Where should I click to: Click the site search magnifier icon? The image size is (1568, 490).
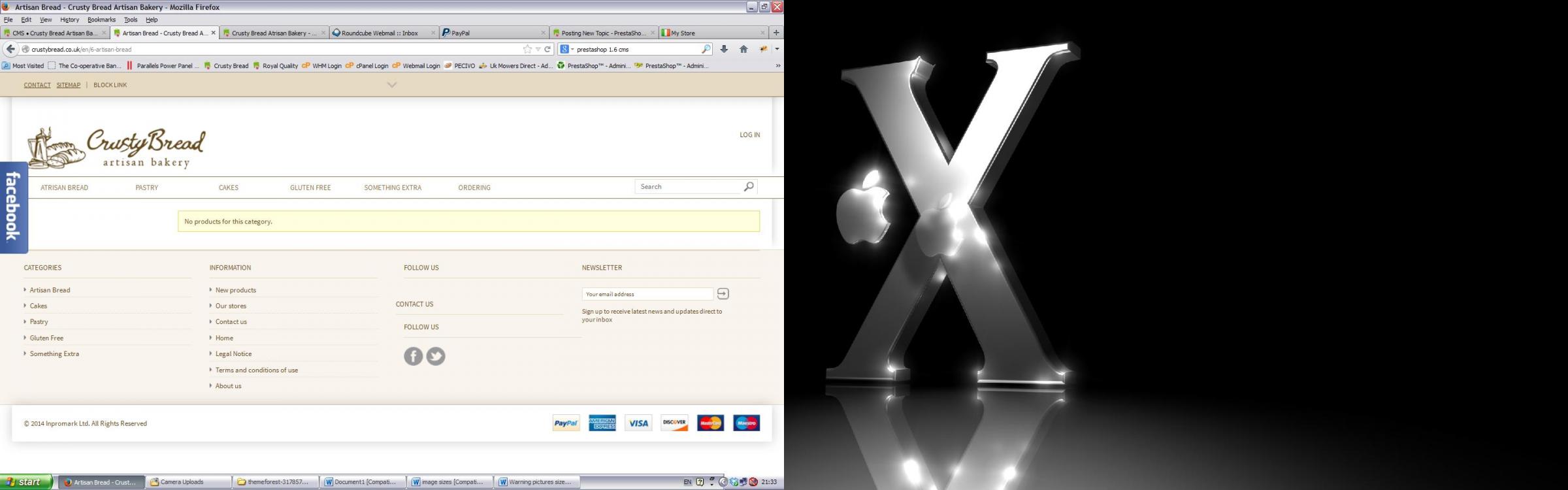749,187
